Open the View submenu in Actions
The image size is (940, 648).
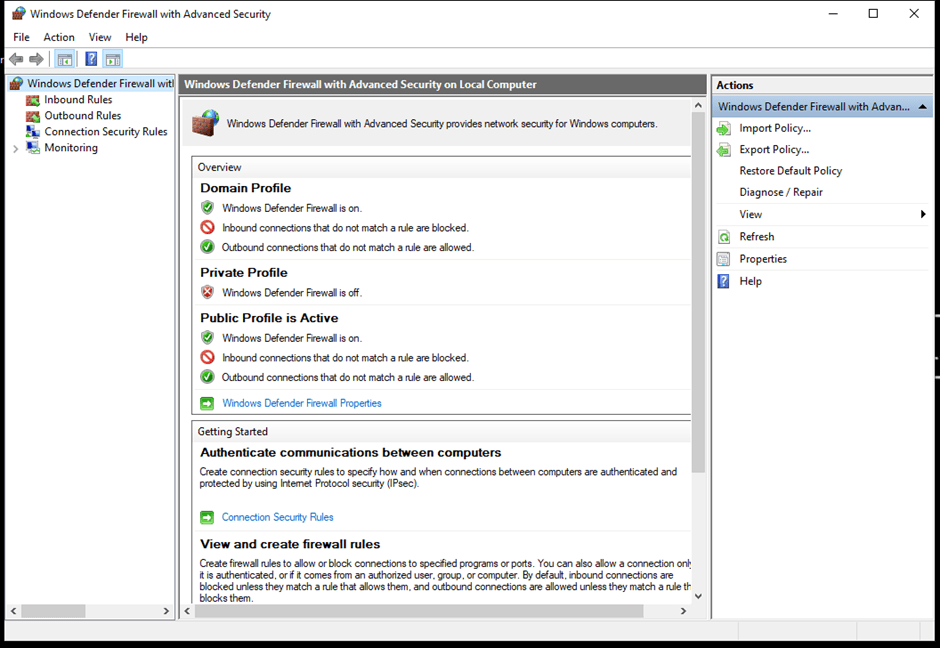point(750,214)
